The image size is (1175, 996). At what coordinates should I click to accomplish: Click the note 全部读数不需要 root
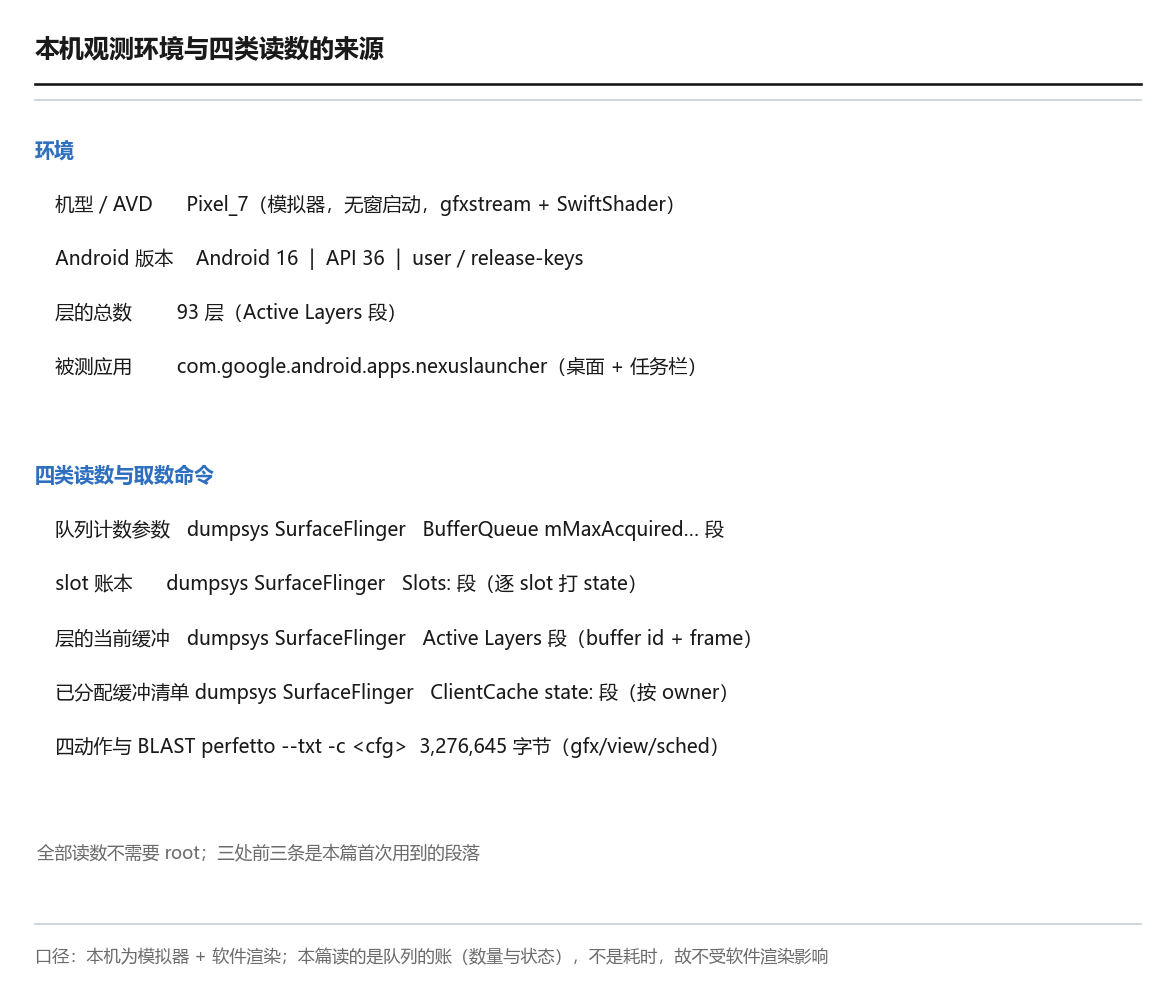(x=259, y=853)
